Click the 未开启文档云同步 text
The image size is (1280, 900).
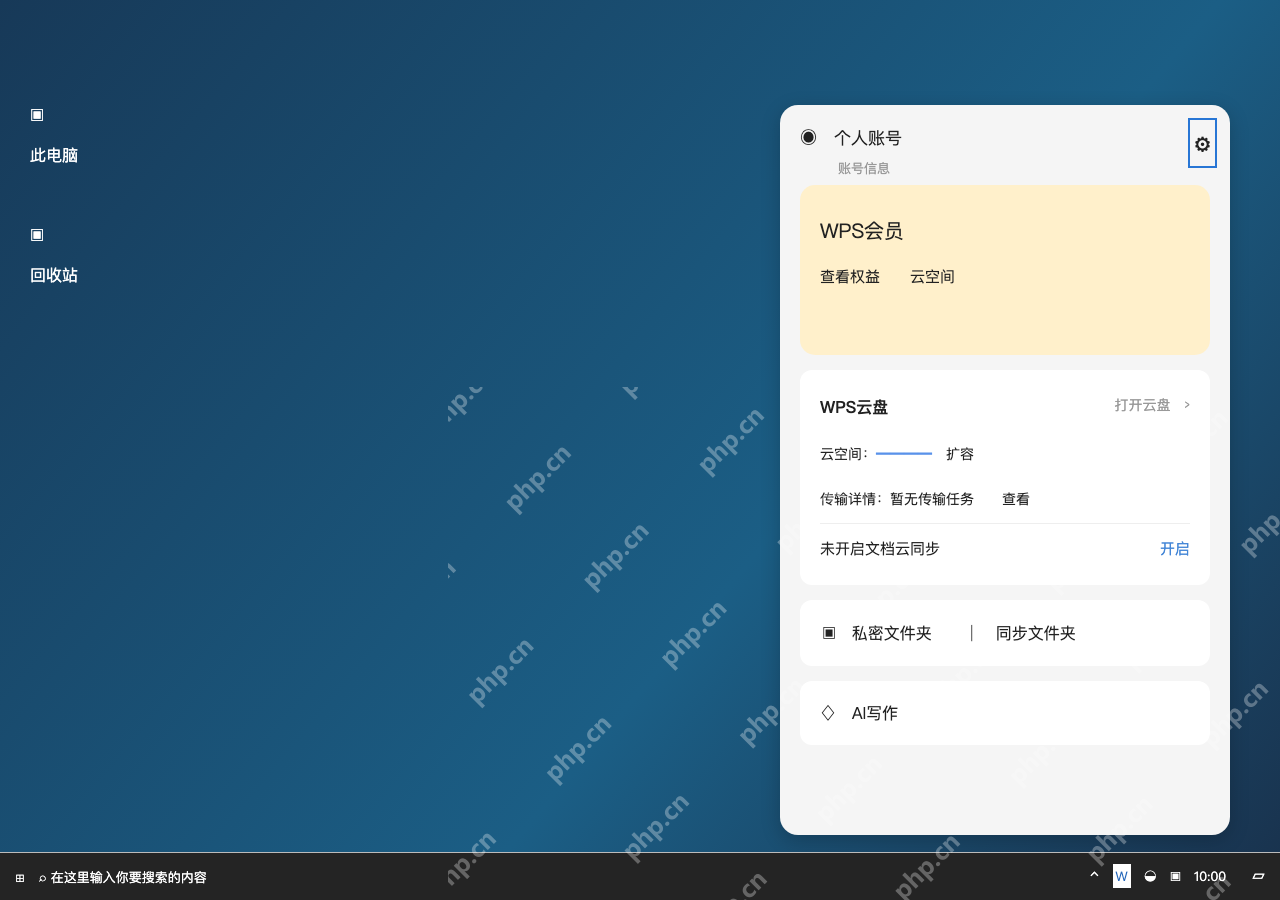tap(880, 549)
